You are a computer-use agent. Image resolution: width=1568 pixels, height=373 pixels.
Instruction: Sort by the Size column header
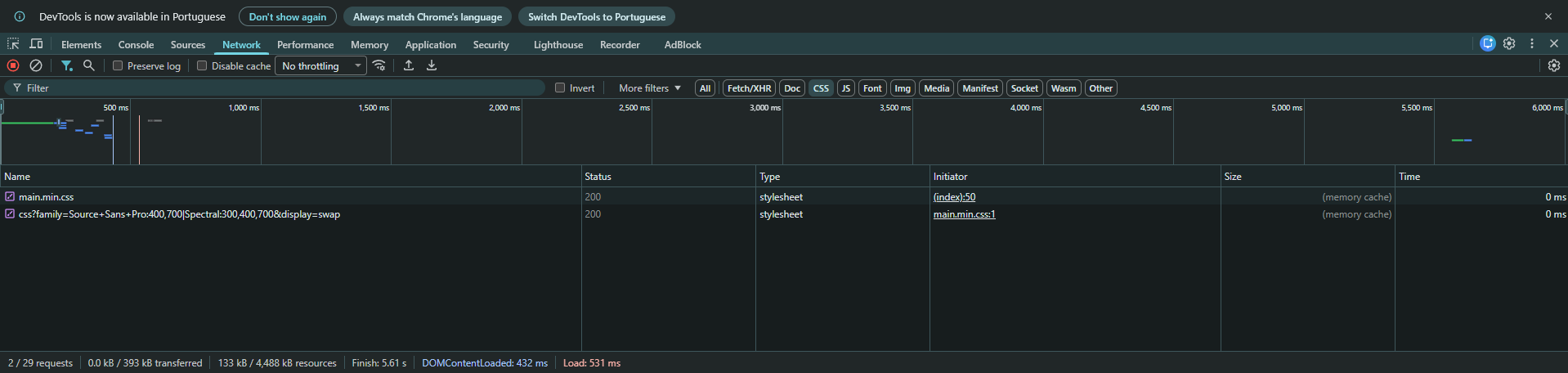(1308, 176)
